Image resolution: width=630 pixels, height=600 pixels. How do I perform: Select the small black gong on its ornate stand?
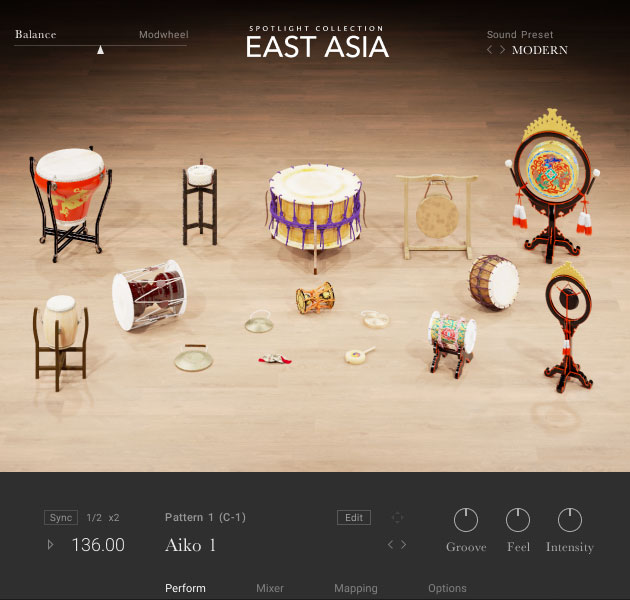[x=568, y=328]
